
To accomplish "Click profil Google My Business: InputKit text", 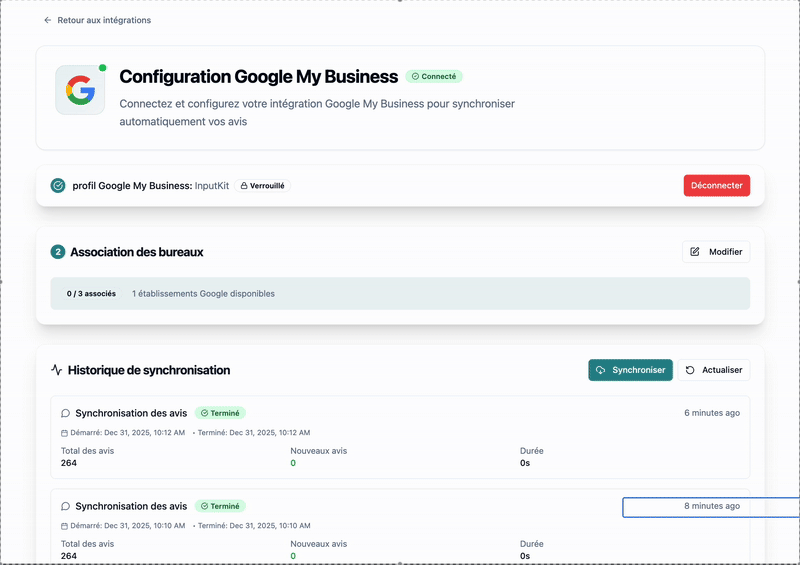I will click(x=151, y=186).
